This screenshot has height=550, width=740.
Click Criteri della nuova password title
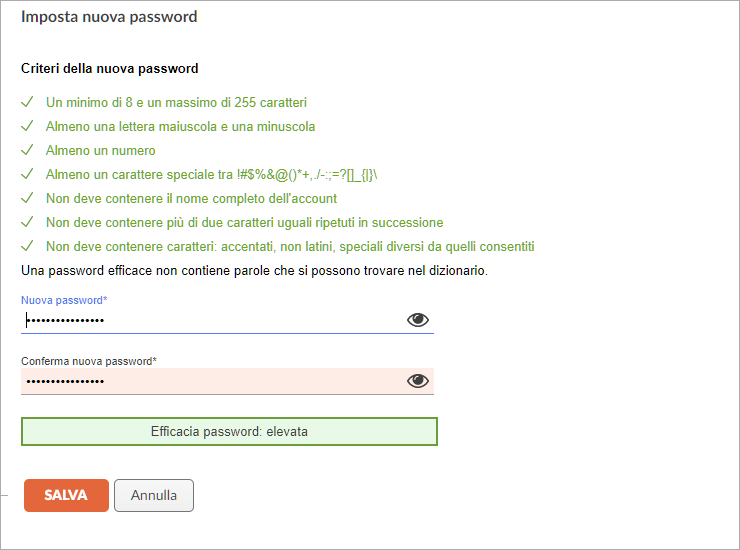click(x=109, y=69)
